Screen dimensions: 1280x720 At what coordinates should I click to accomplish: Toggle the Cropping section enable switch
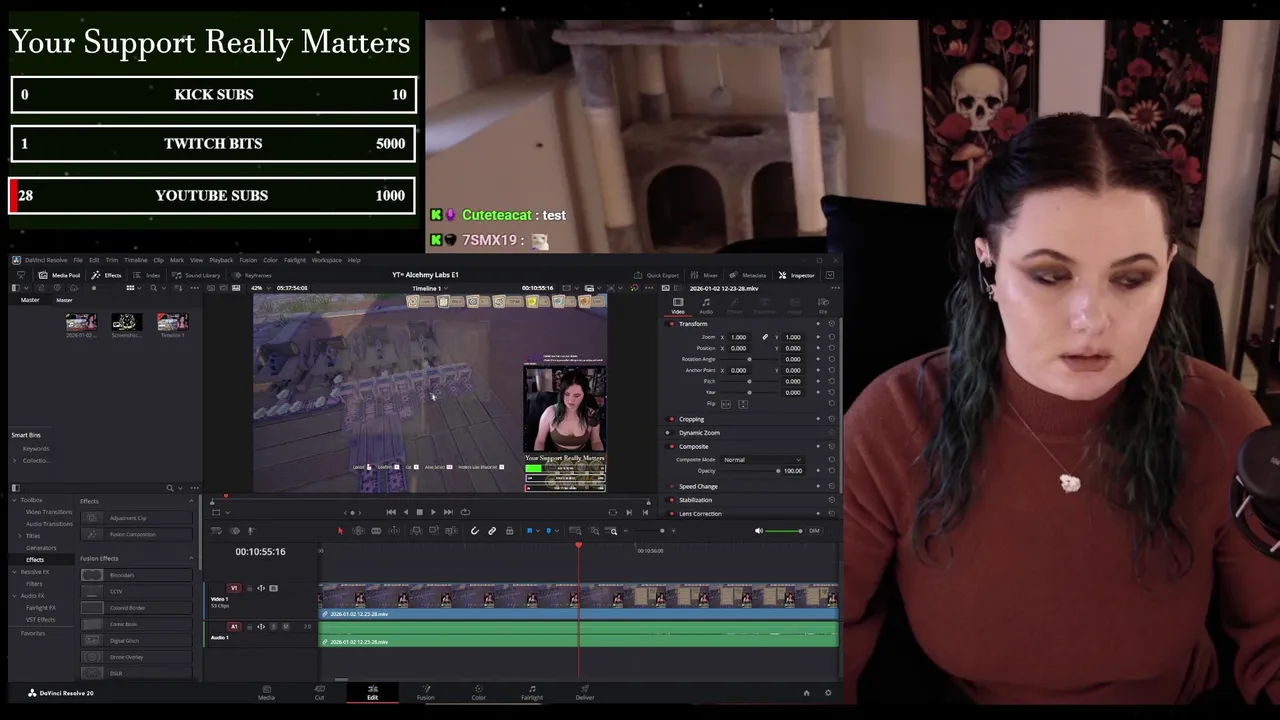(x=671, y=419)
